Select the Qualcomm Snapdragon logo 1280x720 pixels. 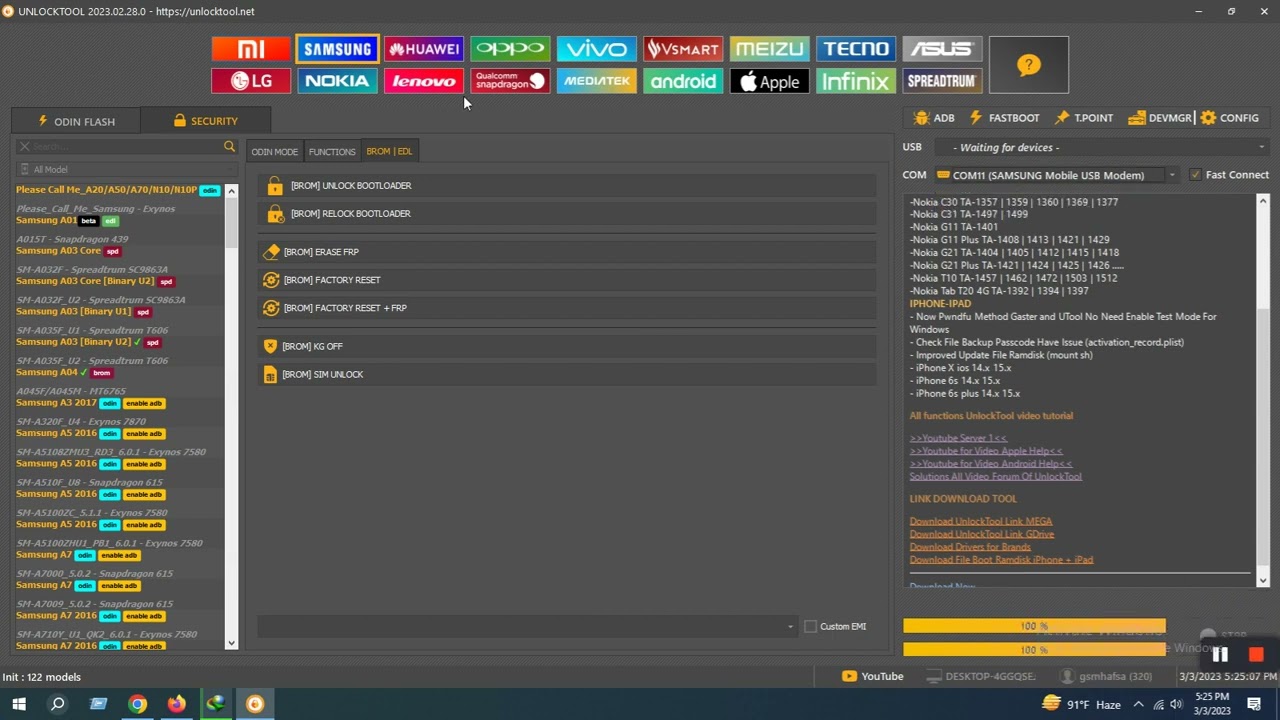[510, 81]
